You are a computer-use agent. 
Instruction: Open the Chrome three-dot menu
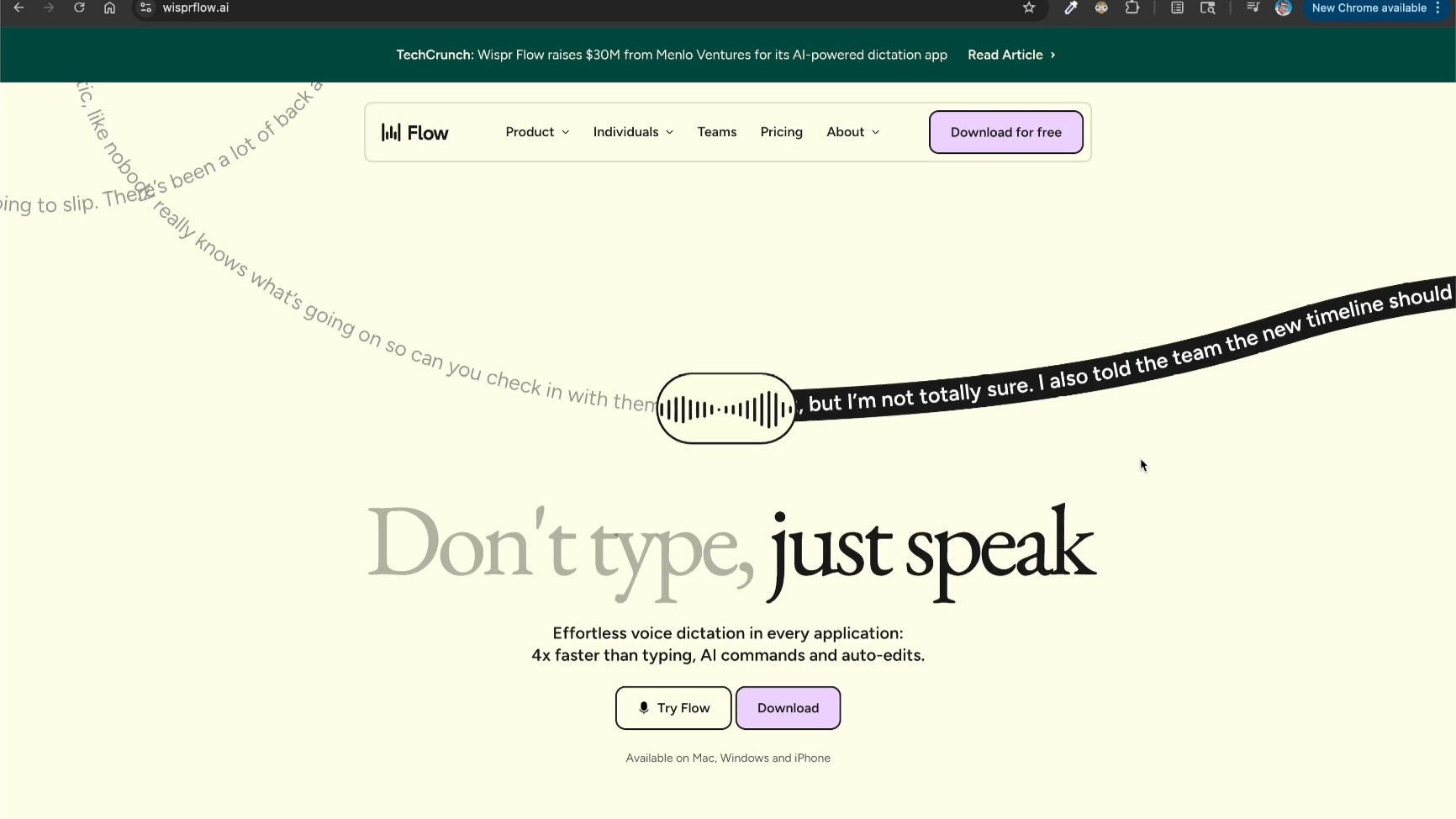tap(1438, 8)
